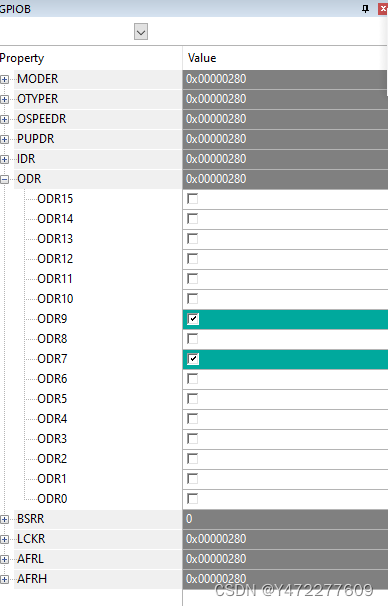The image size is (388, 606).
Task: Set the ODR8 bit checkbox
Action: point(192,339)
